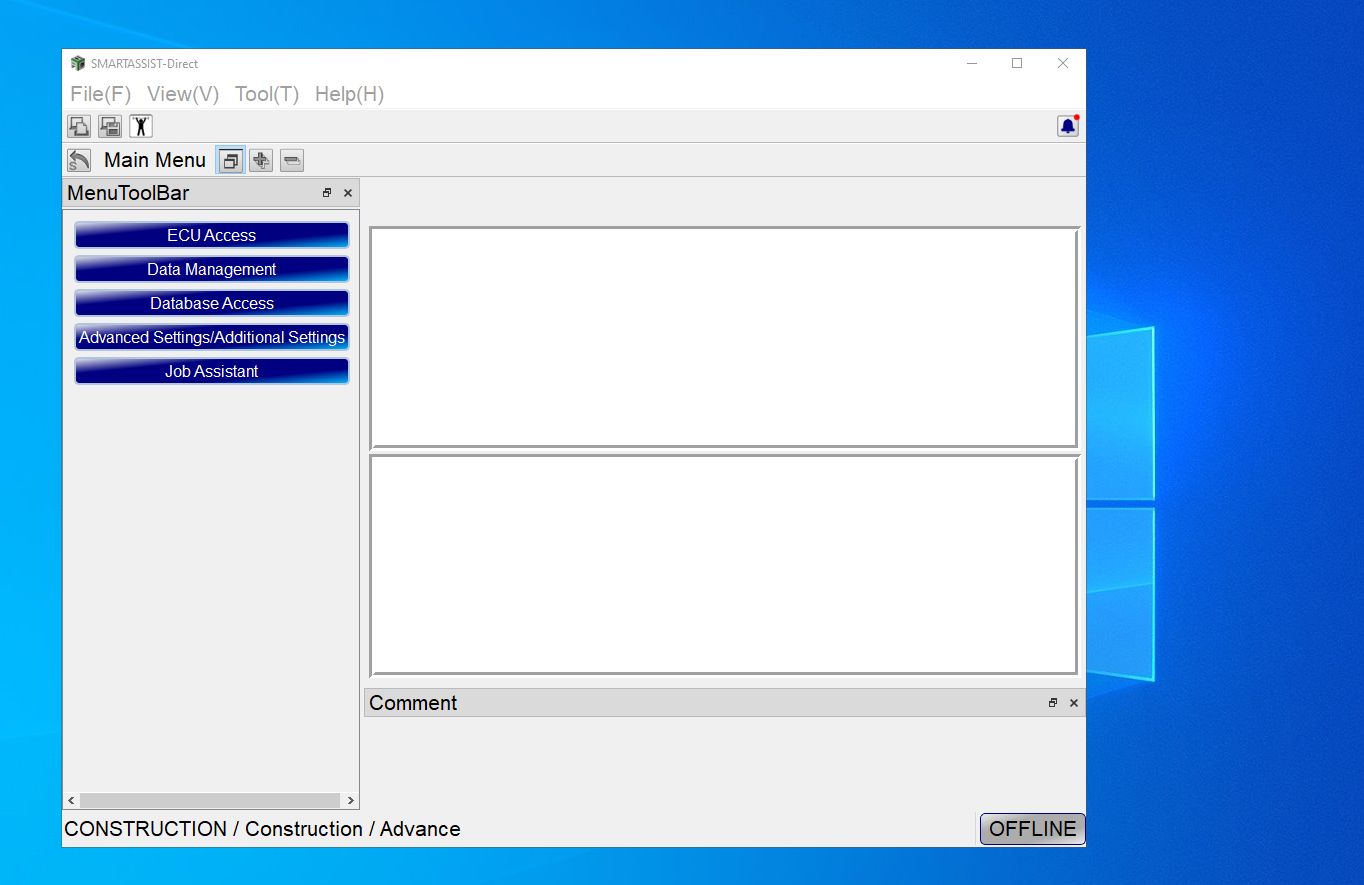Close the MenuToolBar panel
1364x885 pixels.
tap(347, 192)
